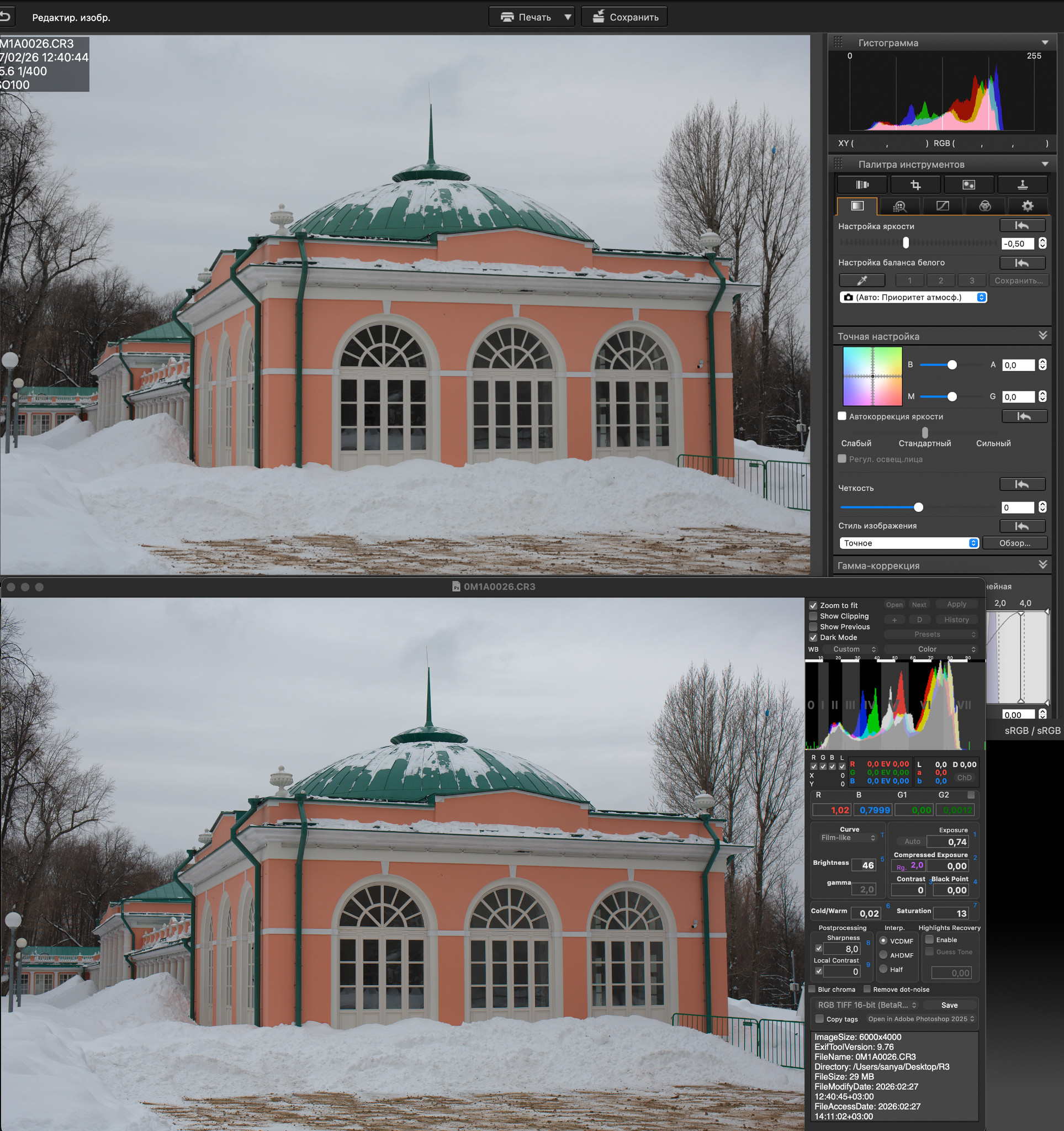Reset brightness adjustment with revert arrow

pyautogui.click(x=1022, y=226)
